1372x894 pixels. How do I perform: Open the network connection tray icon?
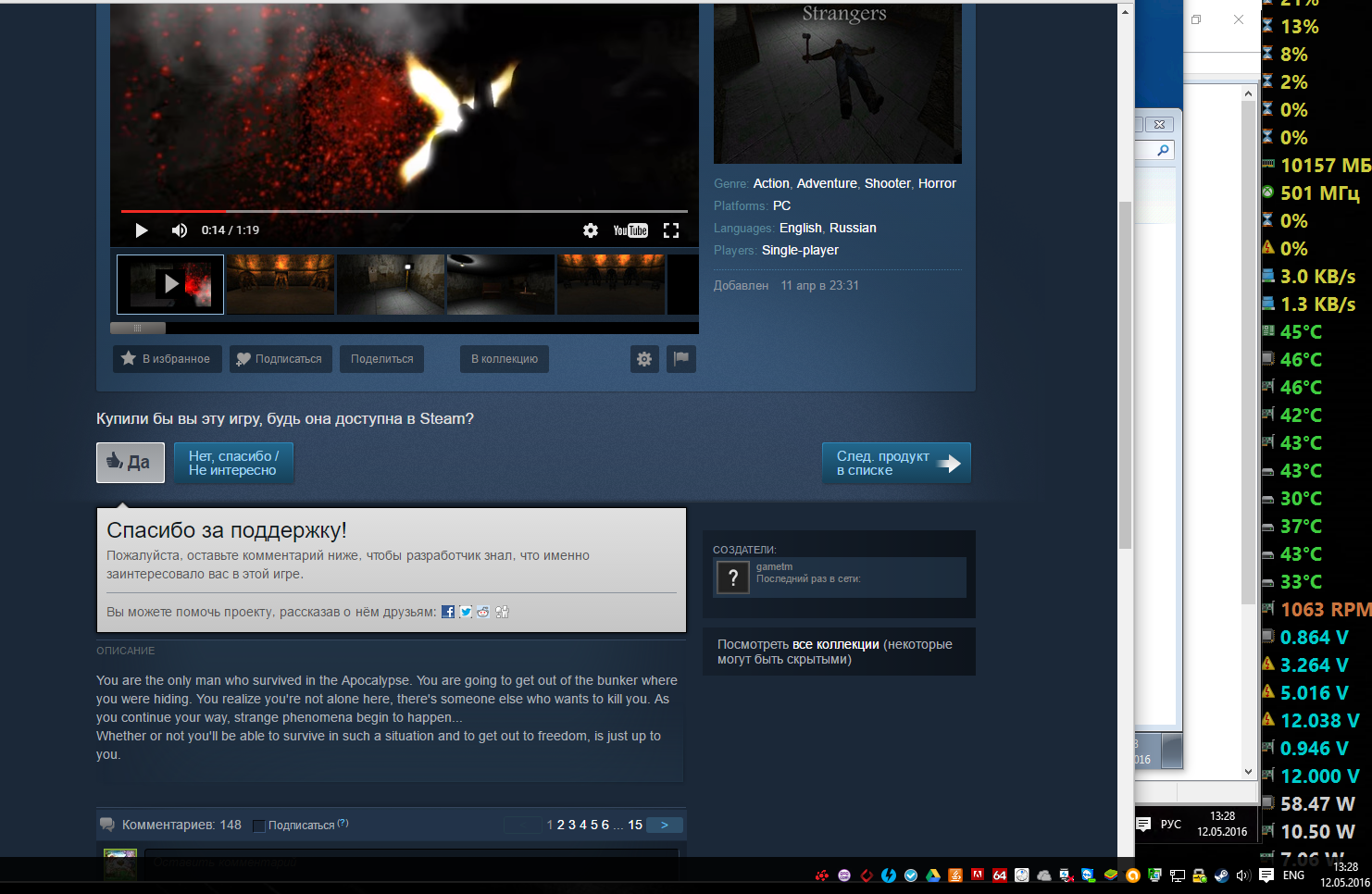[x=1177, y=875]
